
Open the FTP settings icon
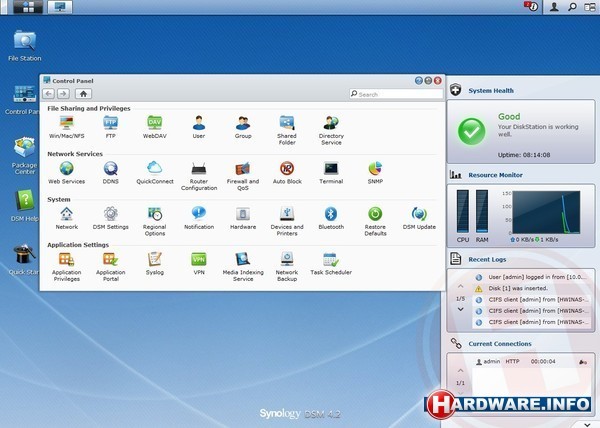coord(111,127)
